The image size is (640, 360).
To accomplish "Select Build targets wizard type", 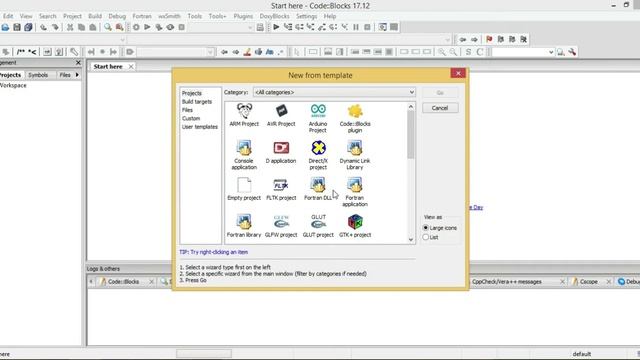I will tap(197, 102).
